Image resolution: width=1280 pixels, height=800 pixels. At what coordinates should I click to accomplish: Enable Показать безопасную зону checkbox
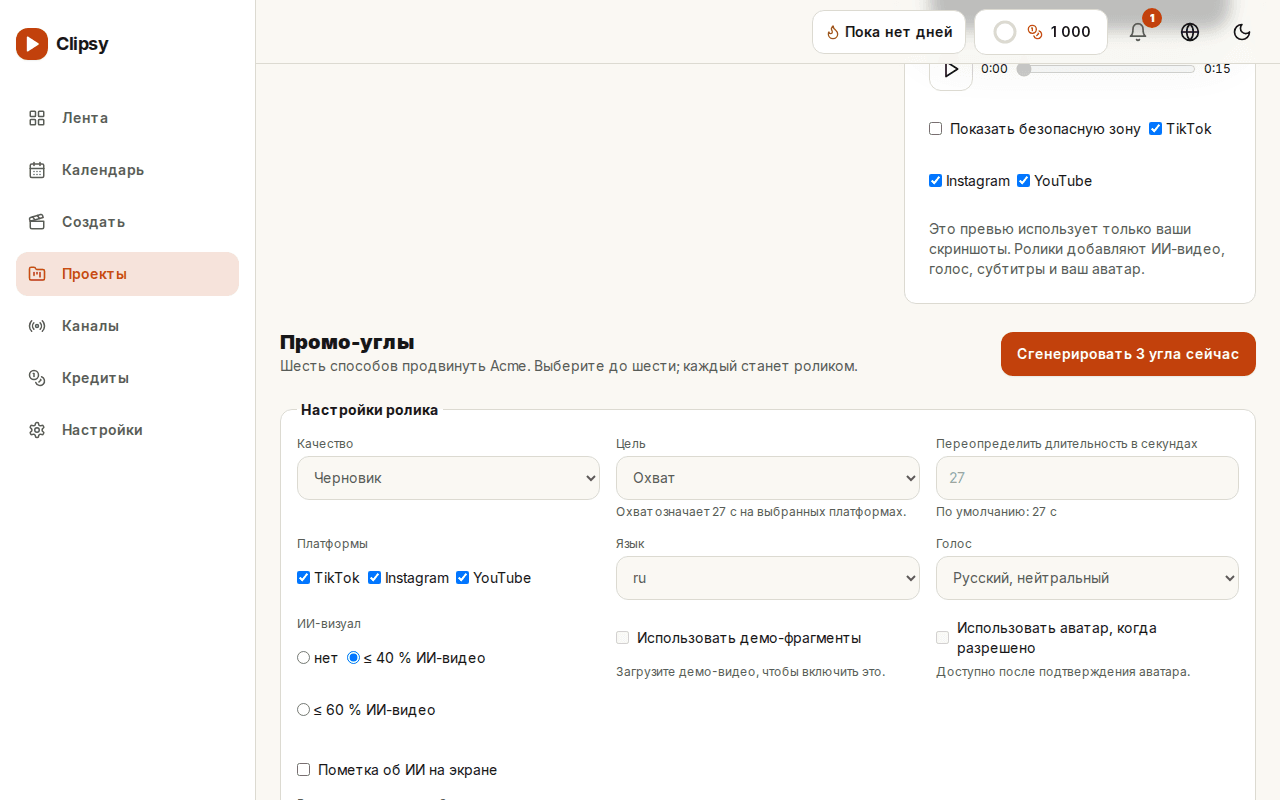click(x=935, y=129)
